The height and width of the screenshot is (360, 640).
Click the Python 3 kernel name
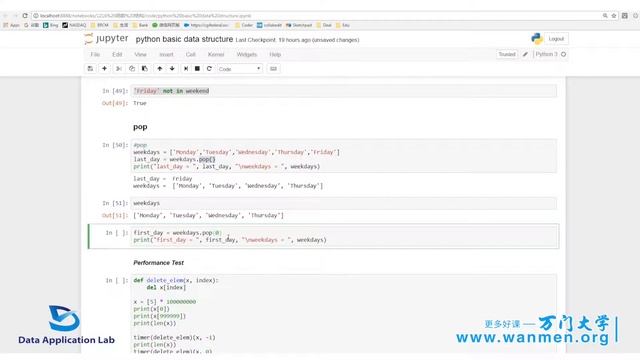[546, 54]
